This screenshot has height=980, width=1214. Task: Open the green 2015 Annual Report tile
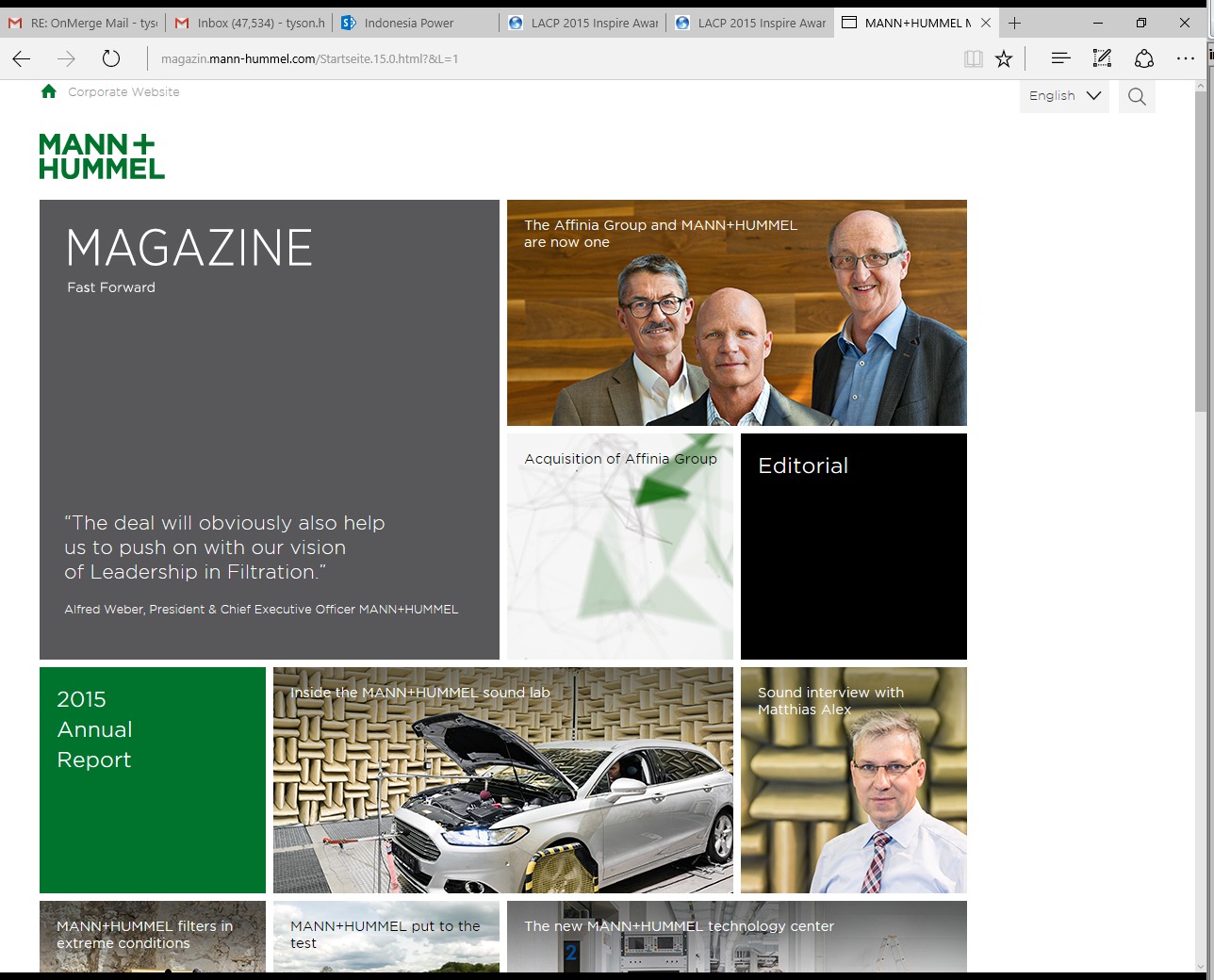click(x=153, y=780)
